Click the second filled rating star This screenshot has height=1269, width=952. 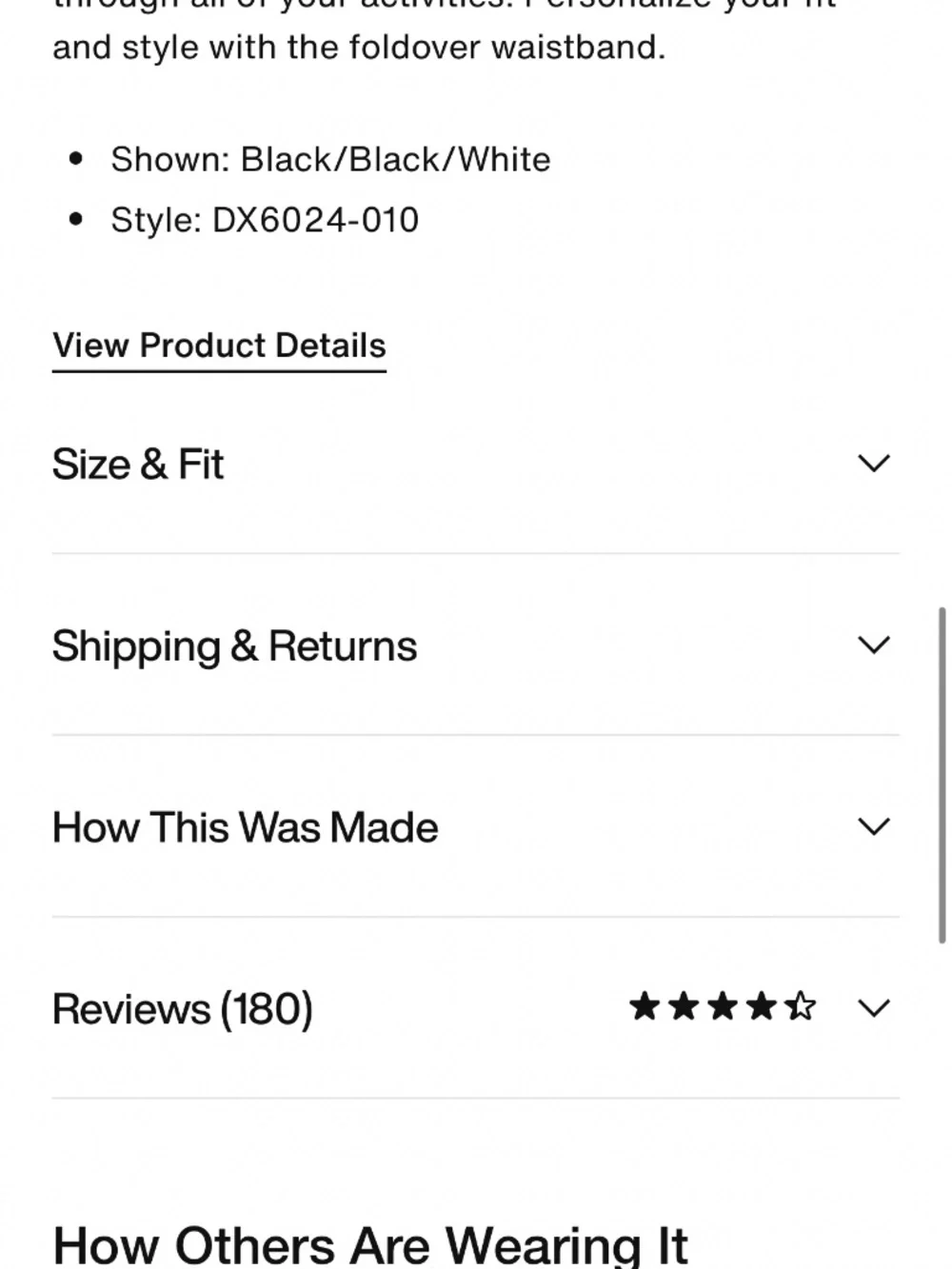pyautogui.click(x=684, y=1006)
